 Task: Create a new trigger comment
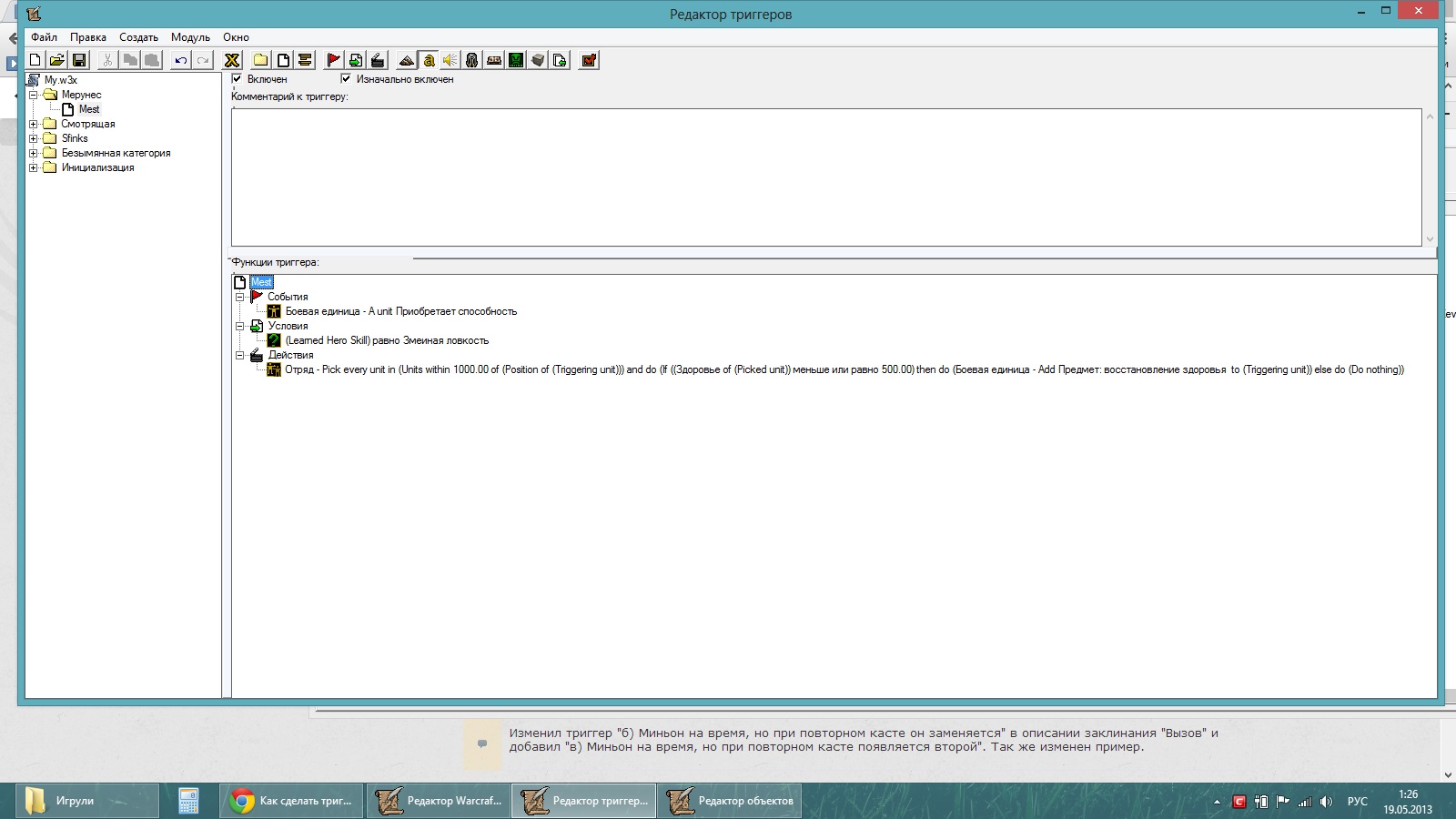[305, 60]
